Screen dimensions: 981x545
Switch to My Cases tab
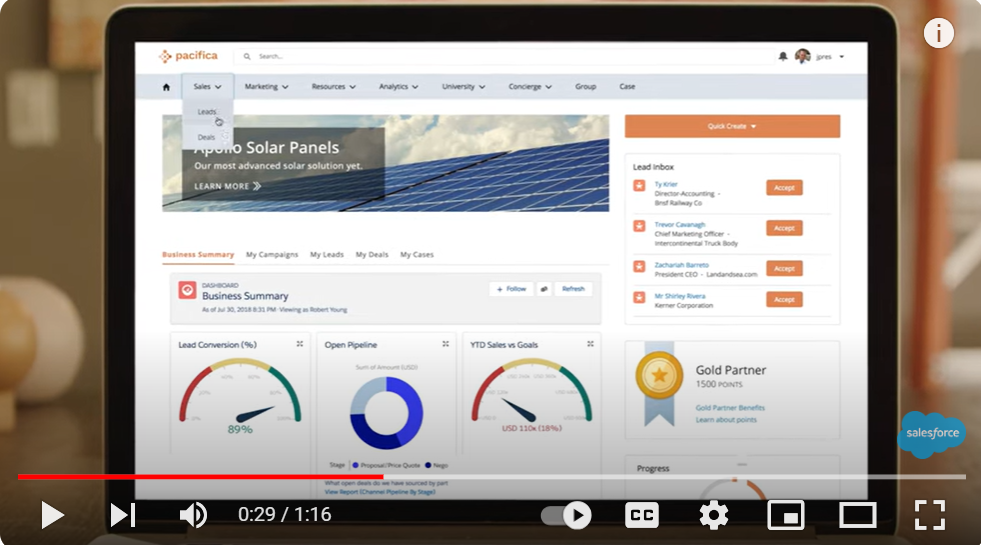pyautogui.click(x=417, y=255)
